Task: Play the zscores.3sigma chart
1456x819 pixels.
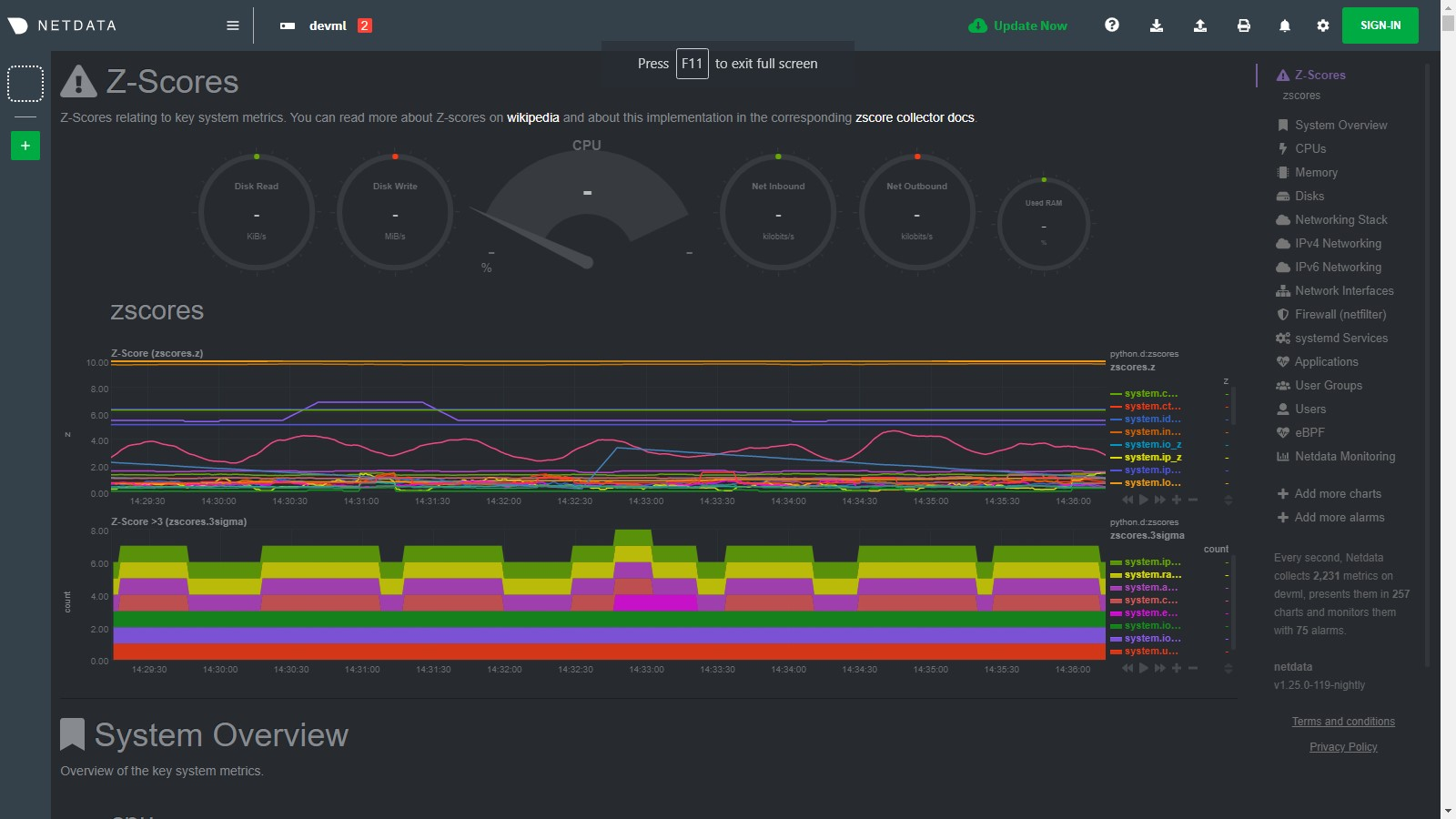Action: (1144, 668)
